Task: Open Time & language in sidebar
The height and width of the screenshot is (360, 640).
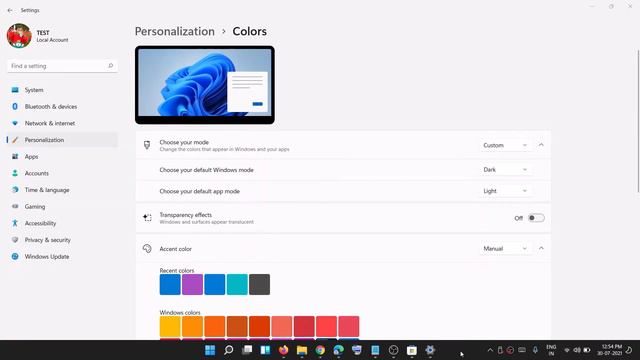Action: click(x=62, y=190)
